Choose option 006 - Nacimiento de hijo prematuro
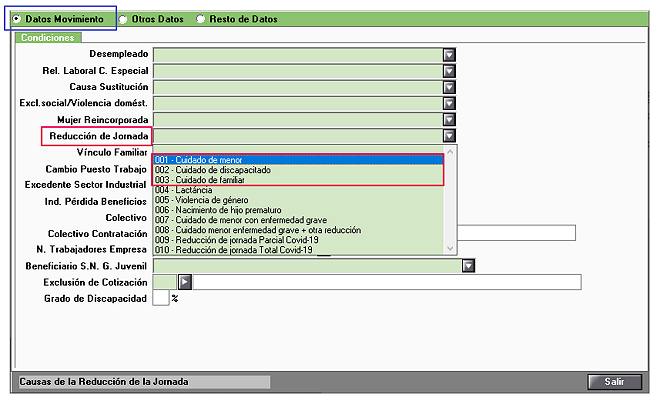 (x=298, y=210)
